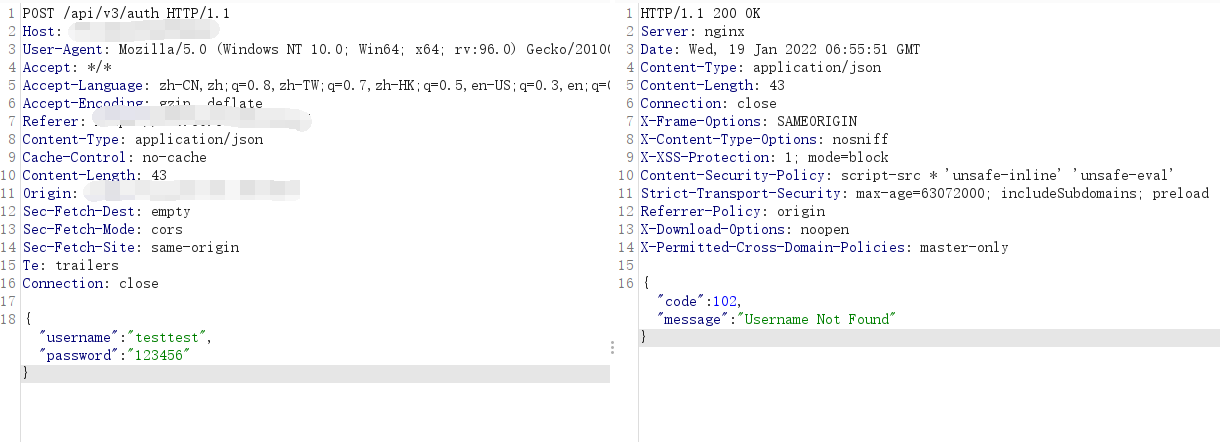Select the X-Content-Type-Options: nosniff header

coord(764,140)
